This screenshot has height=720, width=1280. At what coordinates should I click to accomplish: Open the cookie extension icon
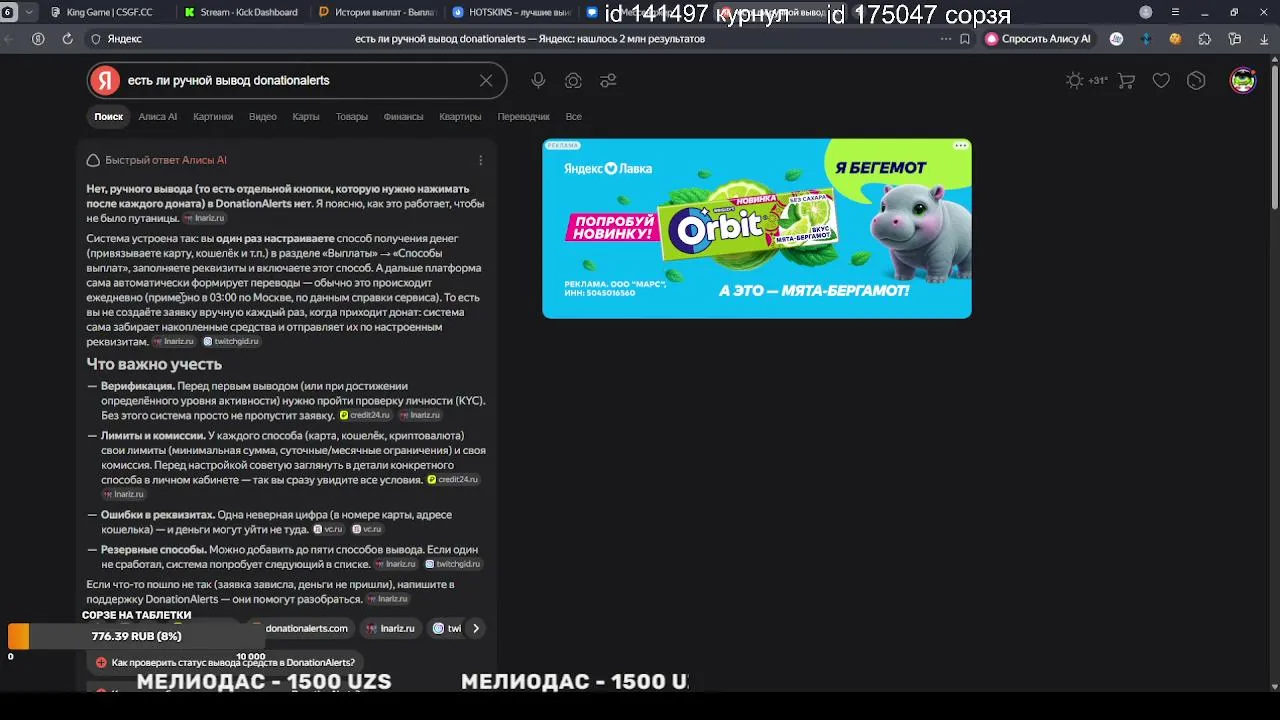[x=1176, y=39]
